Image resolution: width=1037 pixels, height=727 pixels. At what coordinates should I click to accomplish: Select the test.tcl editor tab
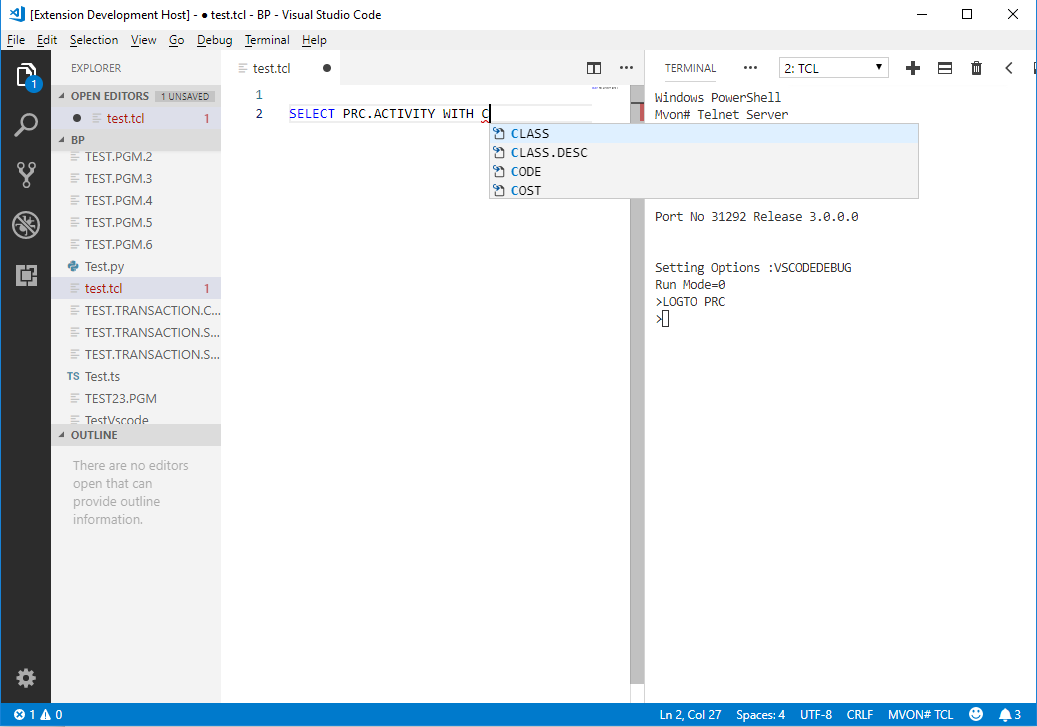pos(281,68)
